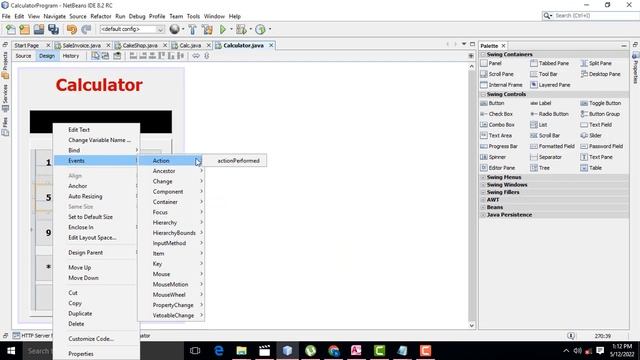Choose Edit Text in context menu

[x=97, y=130]
